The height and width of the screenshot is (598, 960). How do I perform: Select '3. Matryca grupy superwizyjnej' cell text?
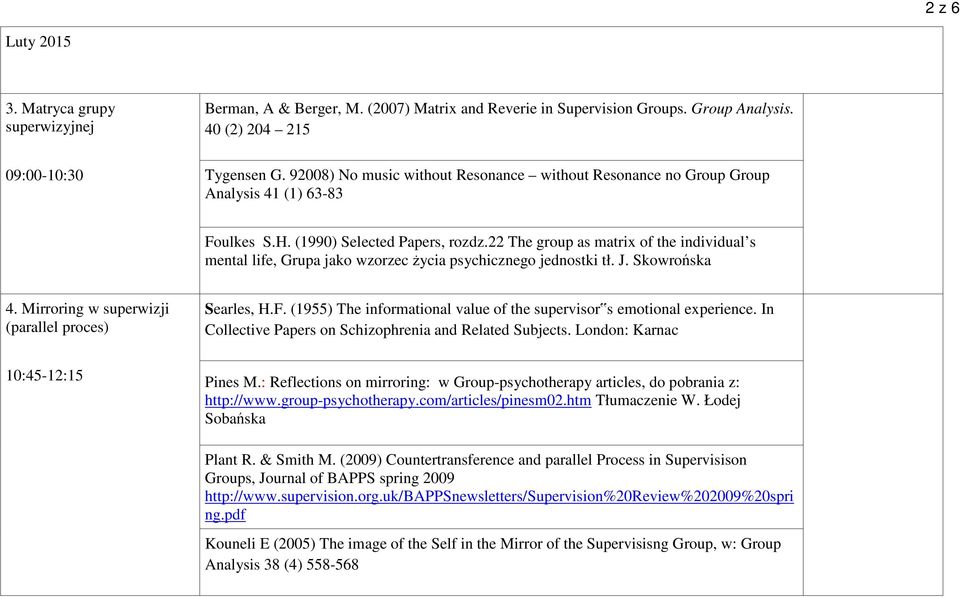[61, 118]
